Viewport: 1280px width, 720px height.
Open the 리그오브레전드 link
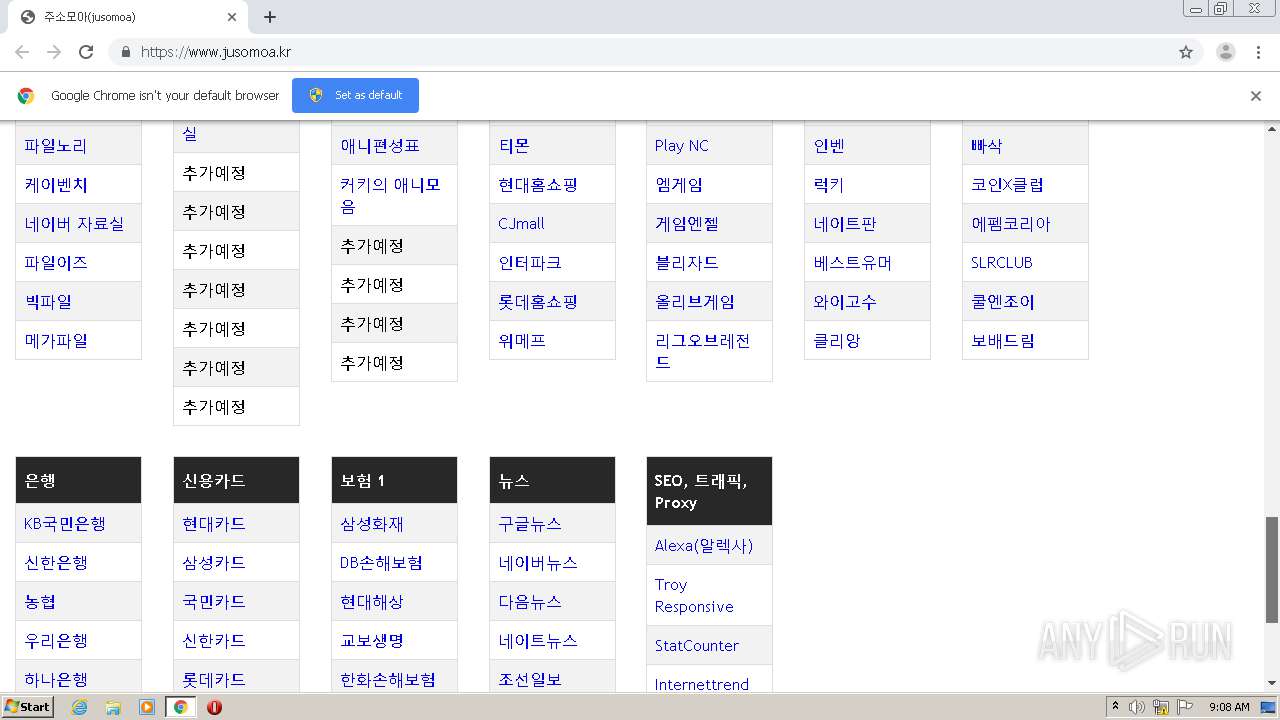click(x=703, y=352)
